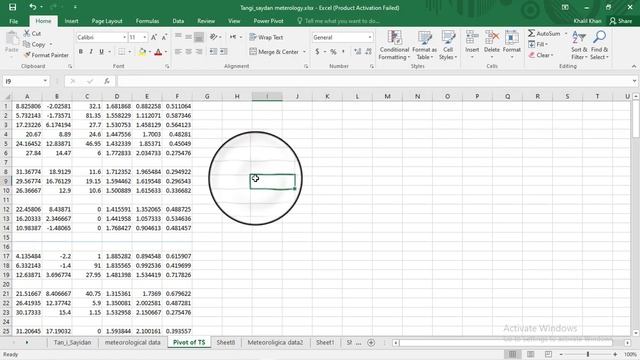Click Decrease Decimal icon
This screenshot has height=360, width=640.
(x=368, y=52)
